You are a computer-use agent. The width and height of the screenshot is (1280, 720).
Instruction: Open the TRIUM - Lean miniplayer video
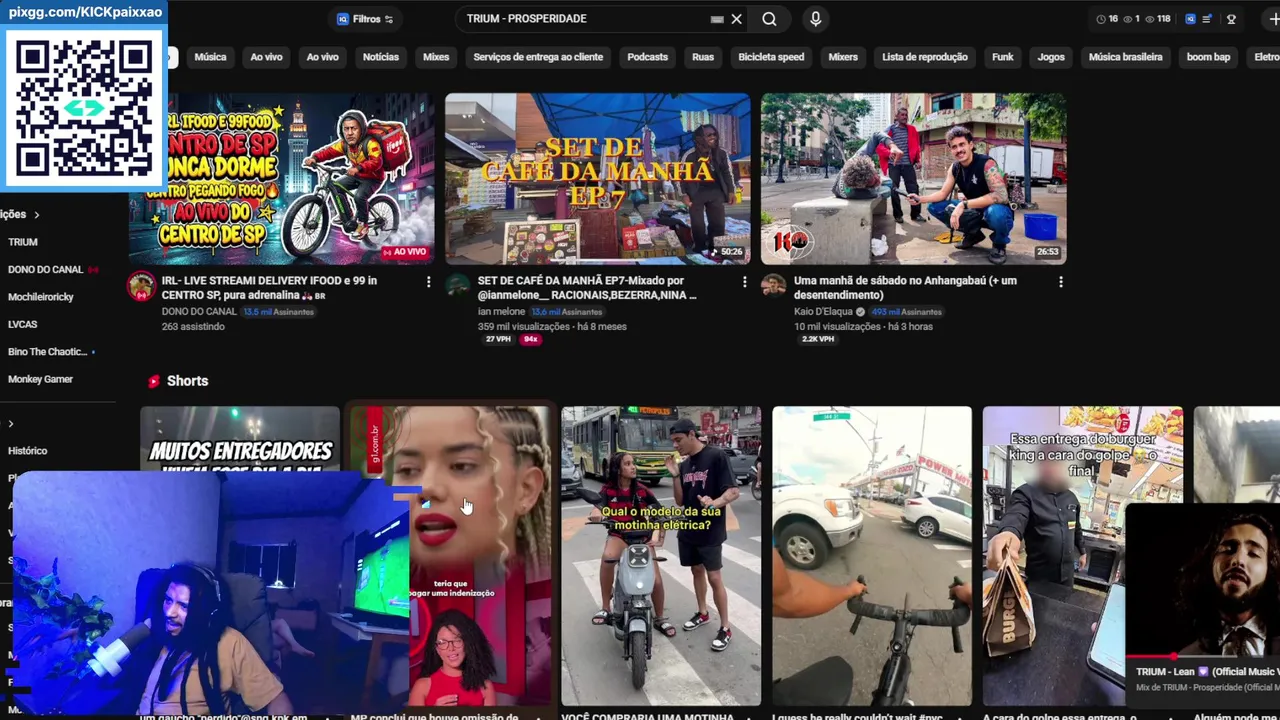[x=1203, y=580]
